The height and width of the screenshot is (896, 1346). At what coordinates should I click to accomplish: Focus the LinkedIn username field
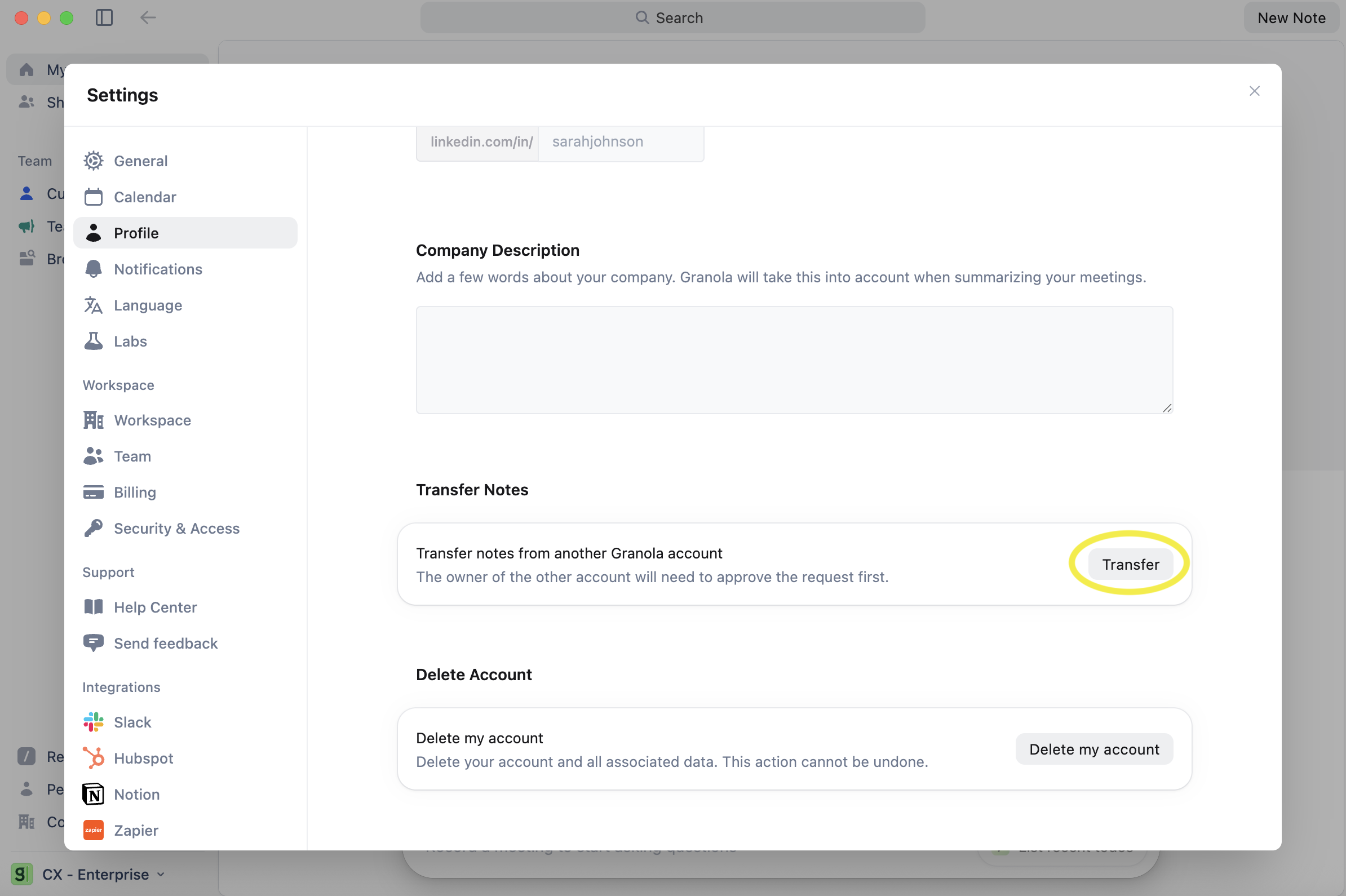(620, 141)
